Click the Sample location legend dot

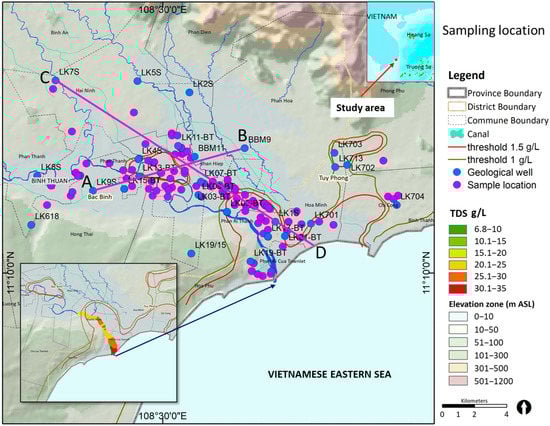coord(457,185)
